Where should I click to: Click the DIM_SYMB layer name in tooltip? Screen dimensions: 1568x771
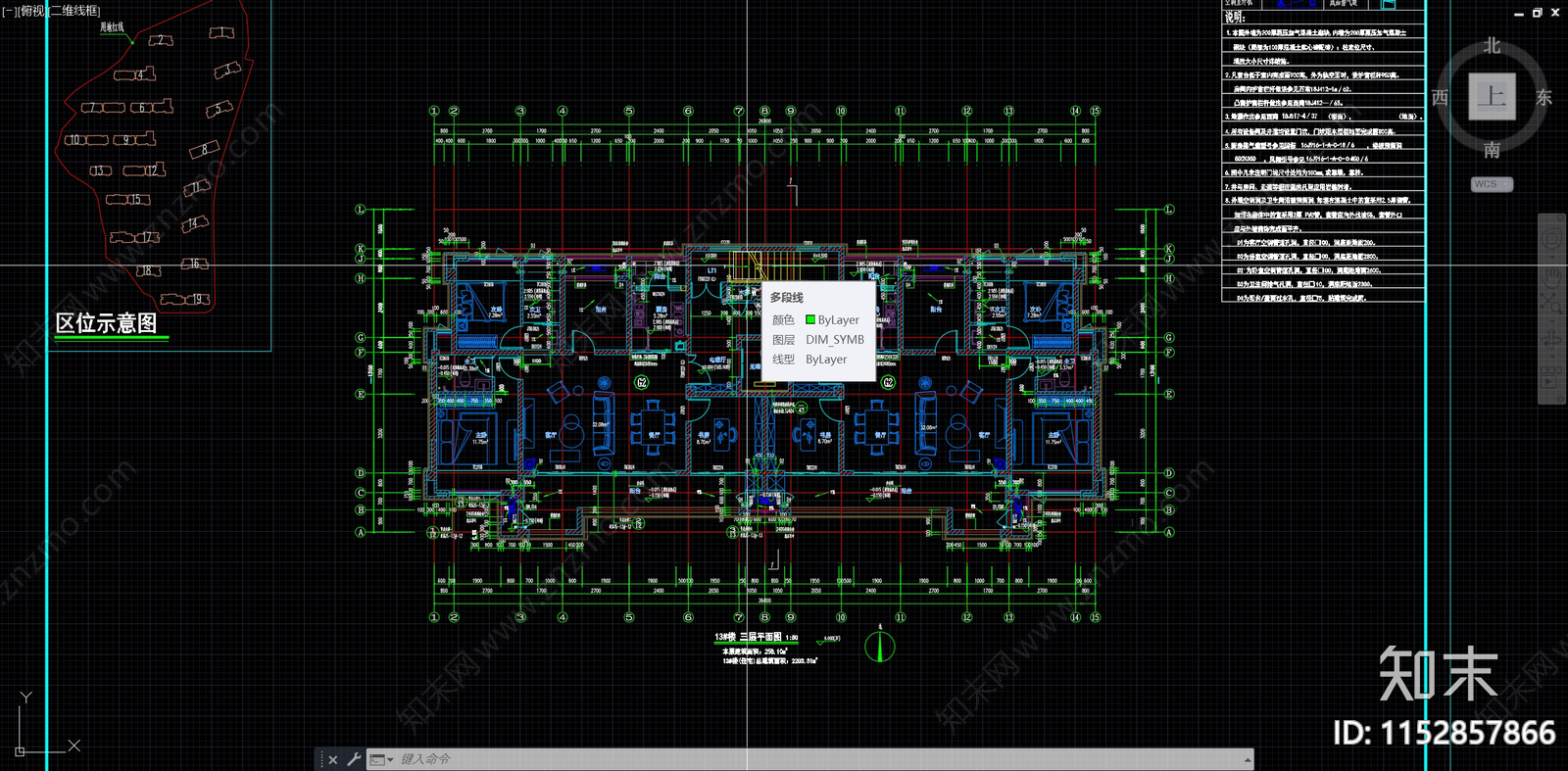coord(835,340)
